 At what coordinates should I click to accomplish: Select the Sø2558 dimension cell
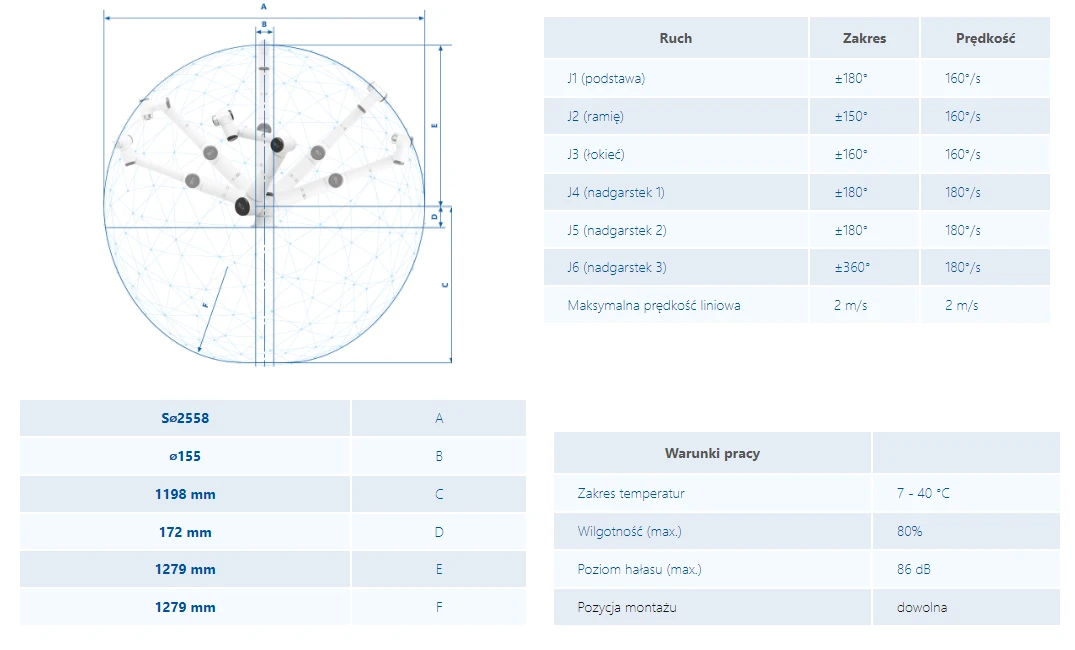coord(185,418)
